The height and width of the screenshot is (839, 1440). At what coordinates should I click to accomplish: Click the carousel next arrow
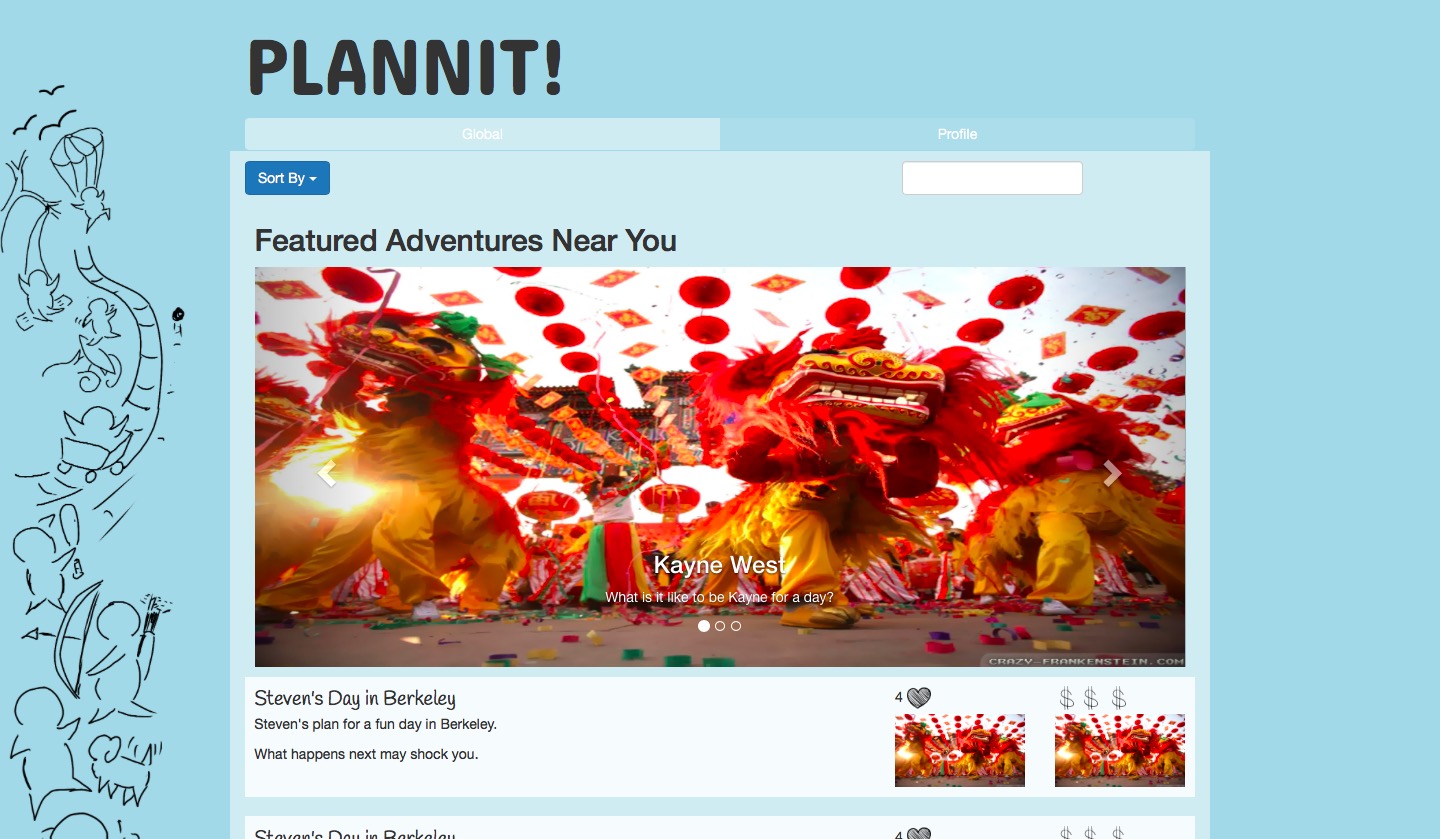[1112, 474]
